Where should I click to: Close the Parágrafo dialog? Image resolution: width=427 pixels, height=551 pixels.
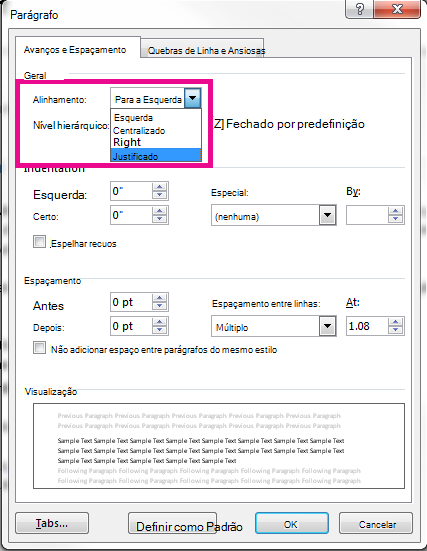397,9
